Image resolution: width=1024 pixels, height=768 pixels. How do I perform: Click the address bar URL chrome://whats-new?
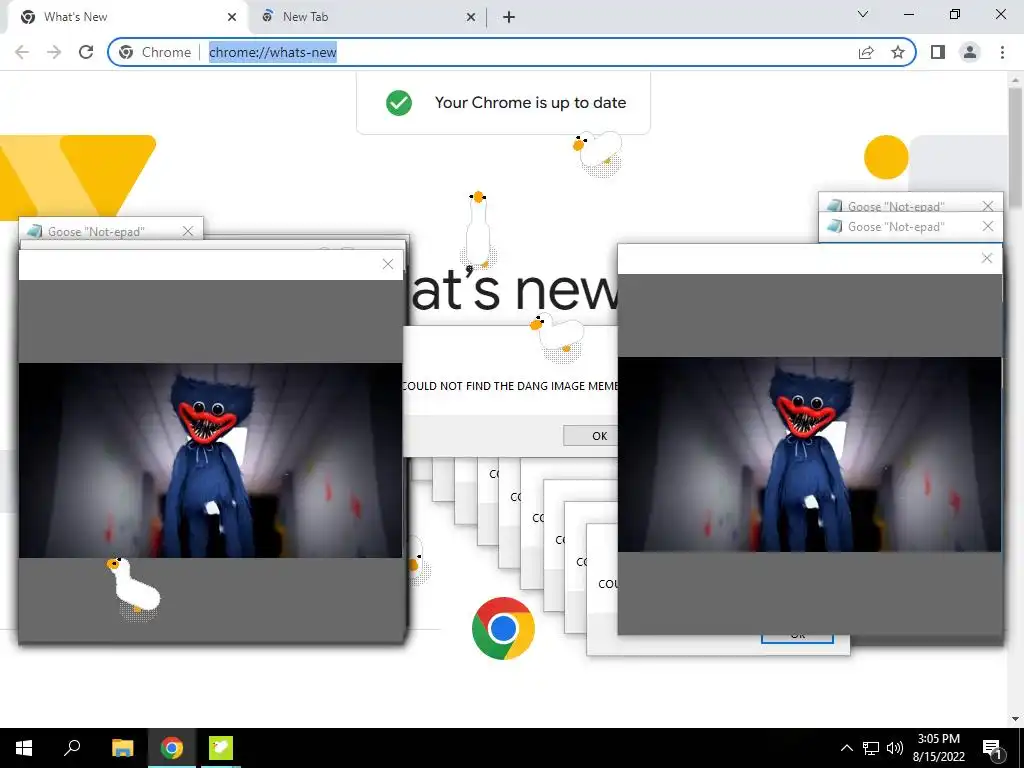tap(273, 52)
